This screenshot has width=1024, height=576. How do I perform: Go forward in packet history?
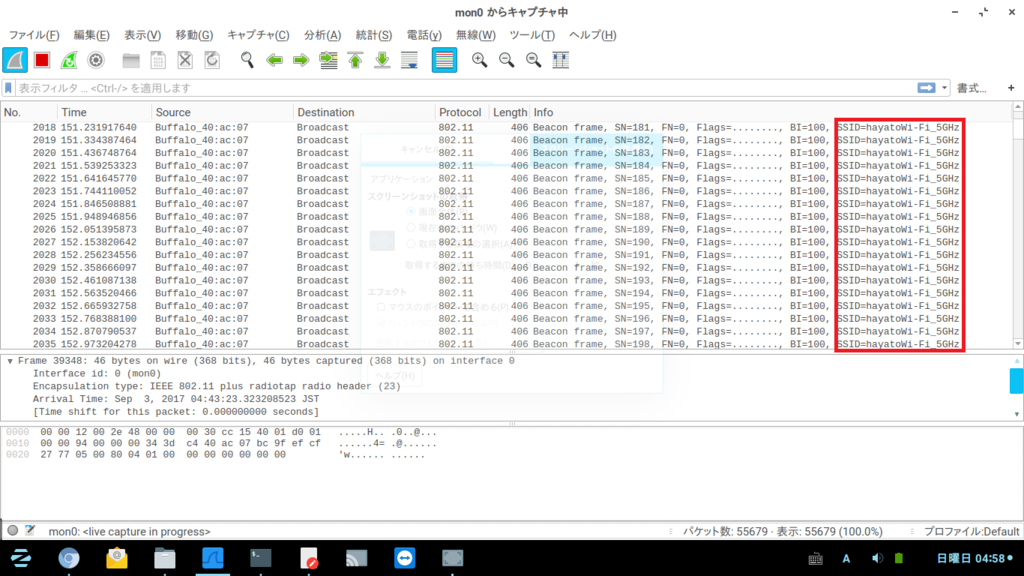point(301,60)
